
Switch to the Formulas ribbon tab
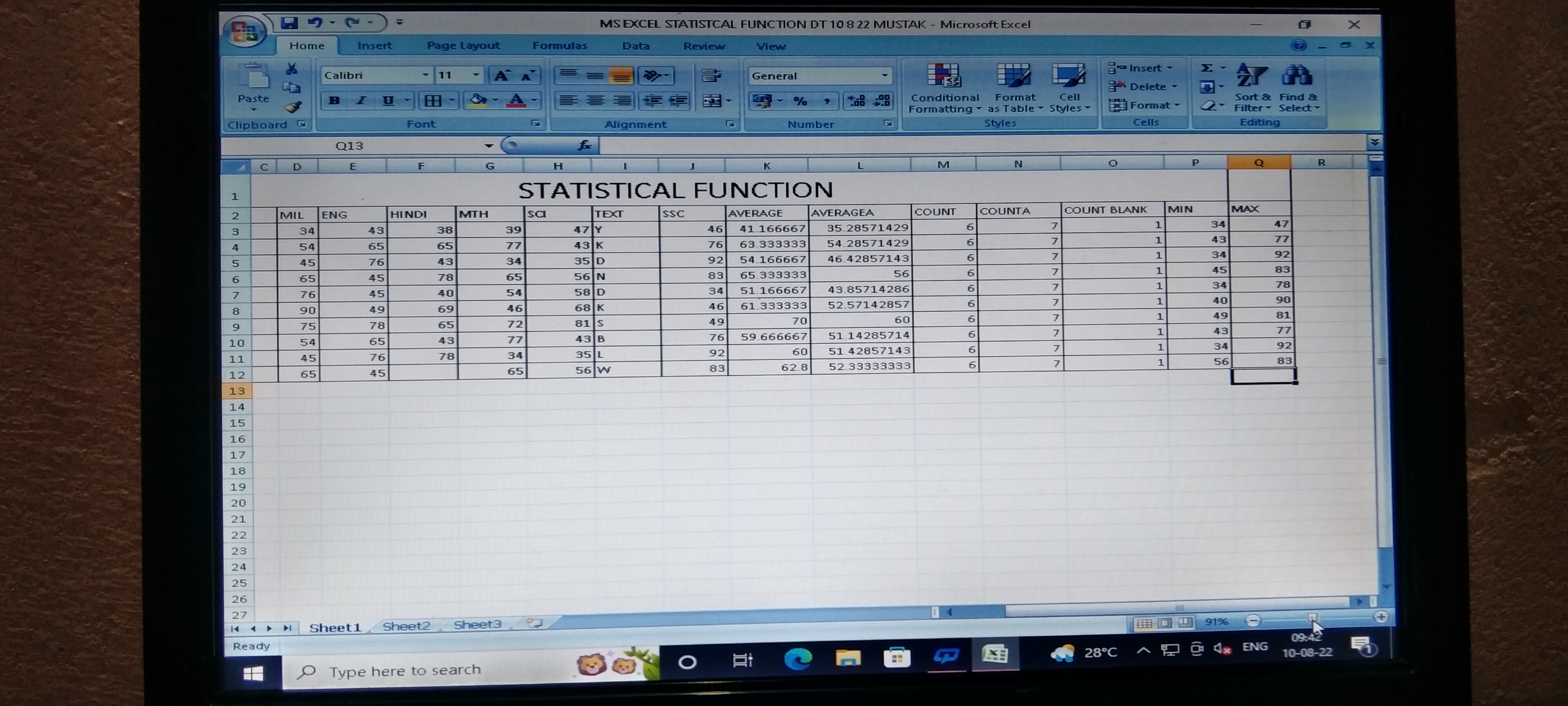pyautogui.click(x=559, y=45)
